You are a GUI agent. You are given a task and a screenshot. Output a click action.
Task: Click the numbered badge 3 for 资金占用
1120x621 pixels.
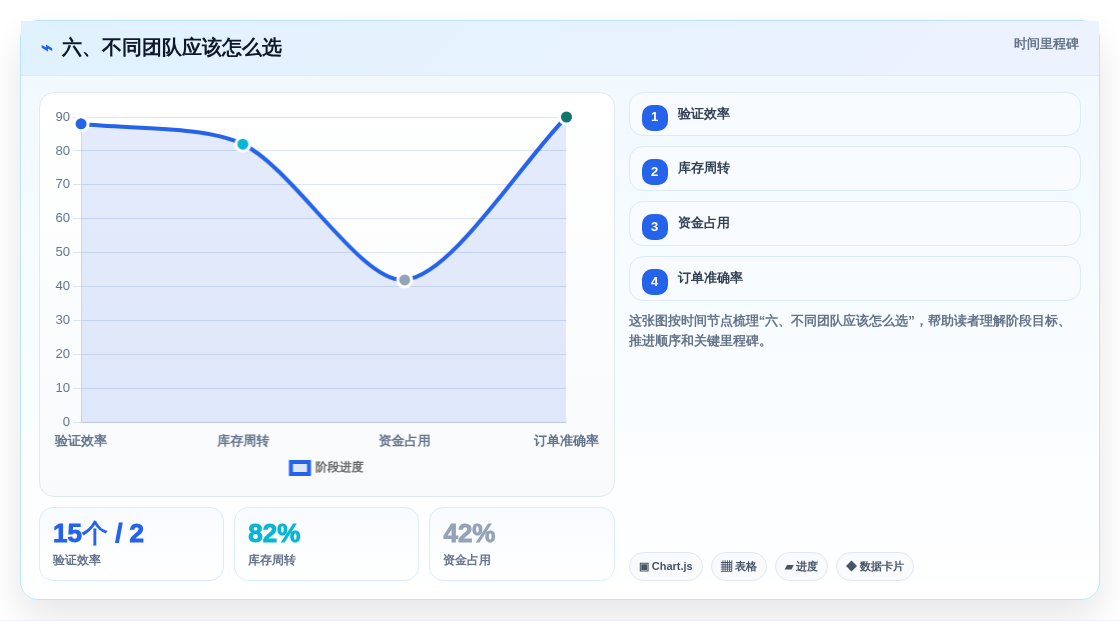pos(654,227)
